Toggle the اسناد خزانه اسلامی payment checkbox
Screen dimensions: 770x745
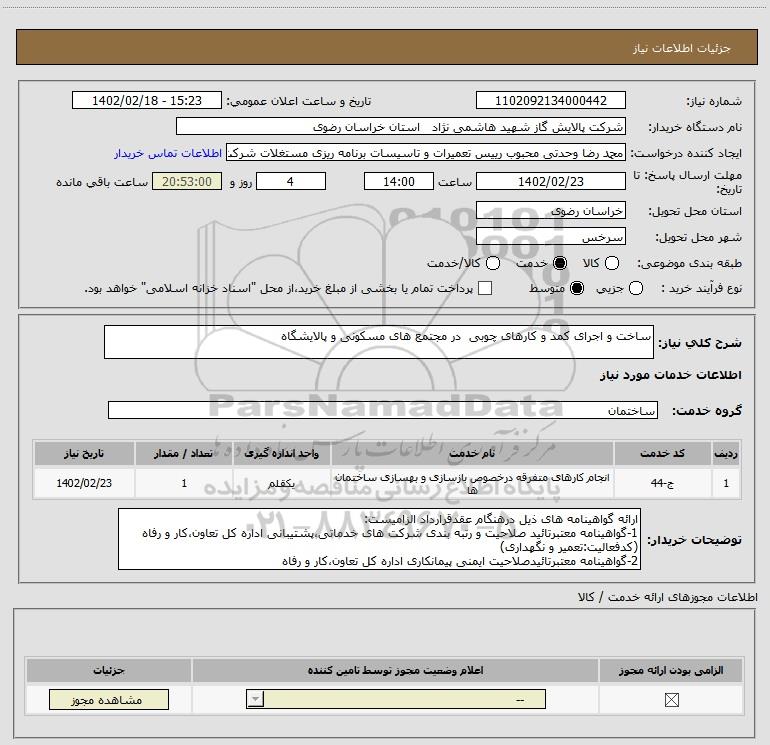point(485,288)
